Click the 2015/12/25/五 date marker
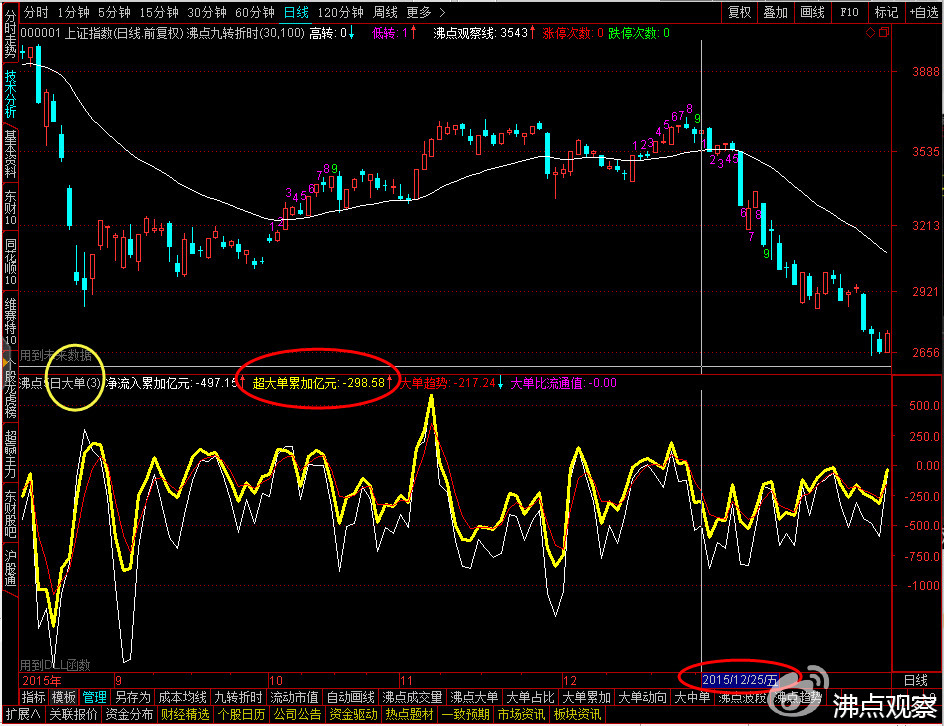The image size is (944, 726). tap(740, 680)
